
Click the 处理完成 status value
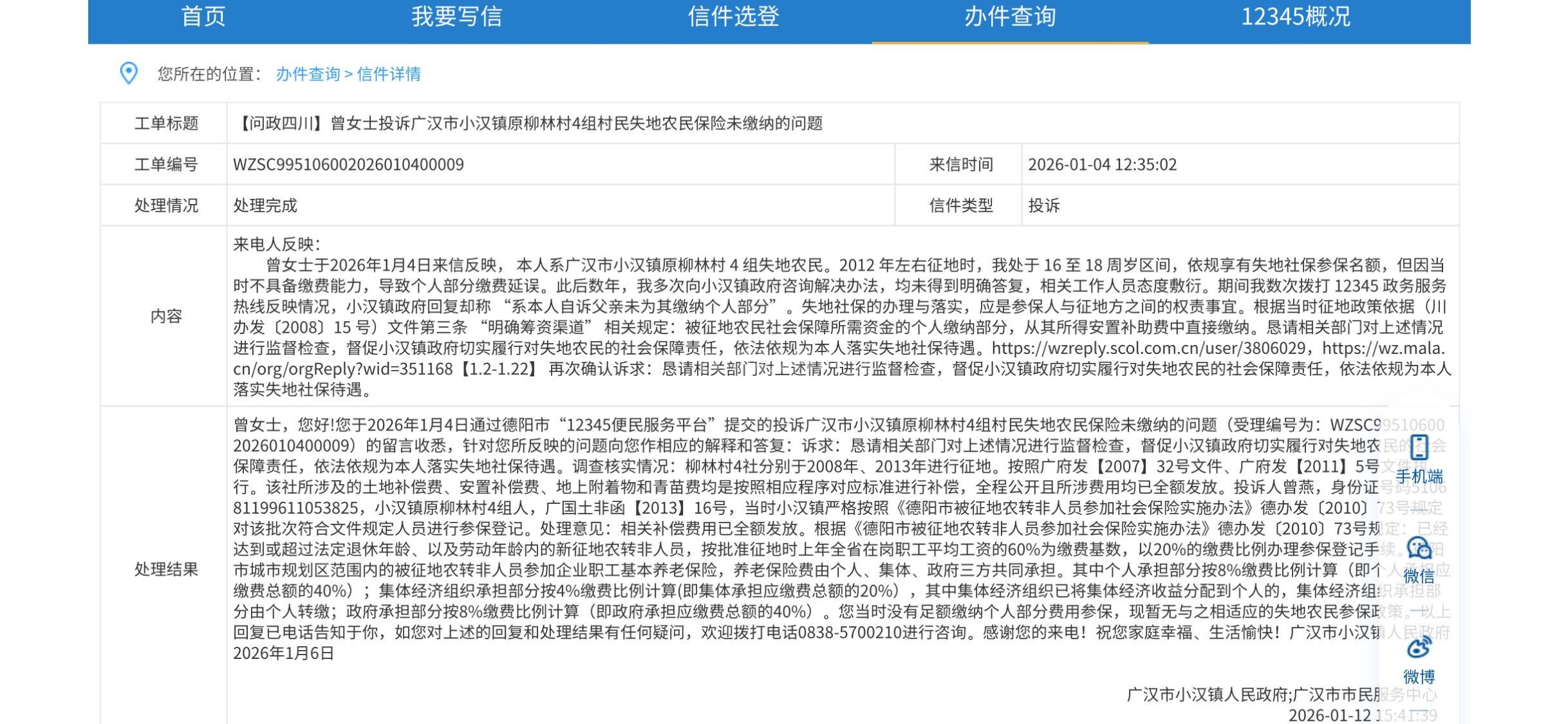(x=265, y=206)
